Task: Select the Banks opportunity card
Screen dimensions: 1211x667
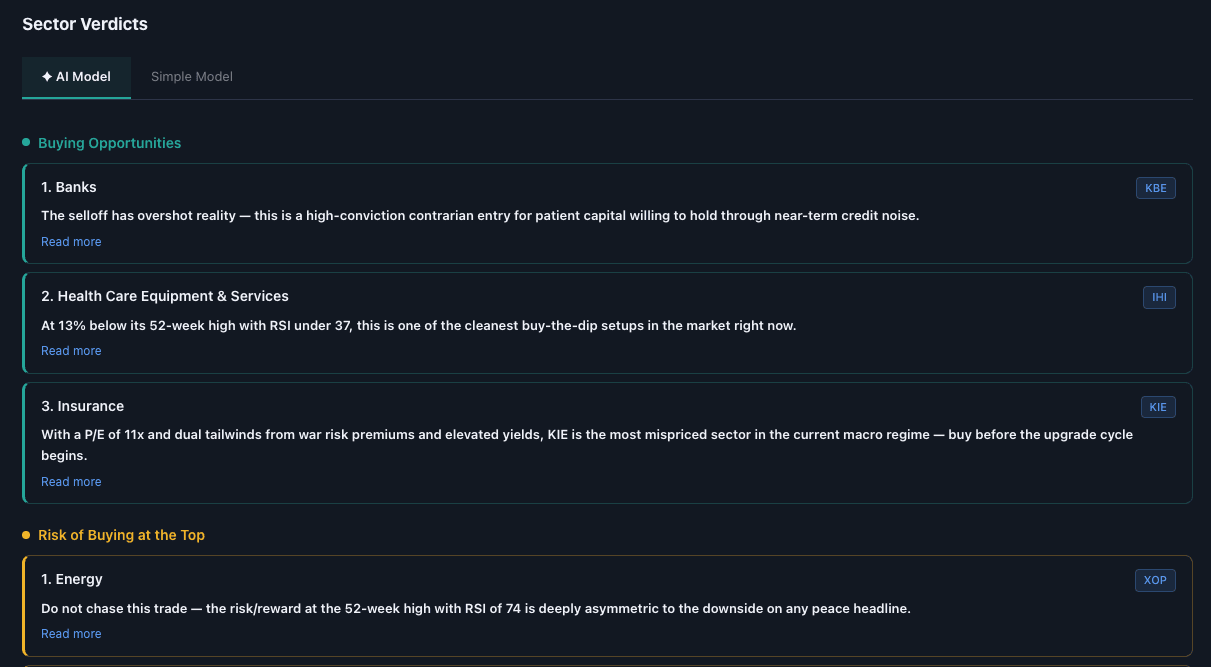Action: coord(605,213)
